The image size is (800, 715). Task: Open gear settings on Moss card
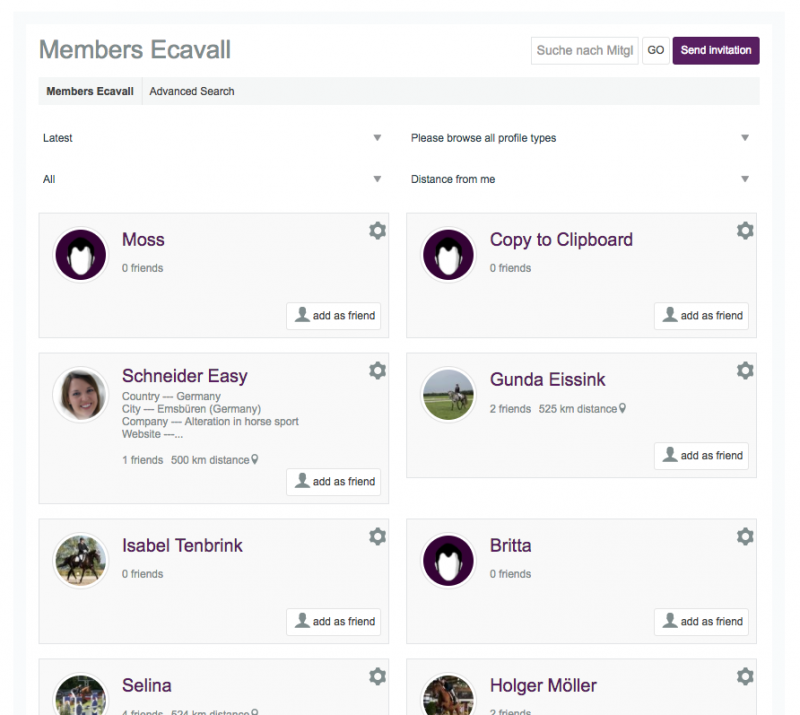click(378, 231)
